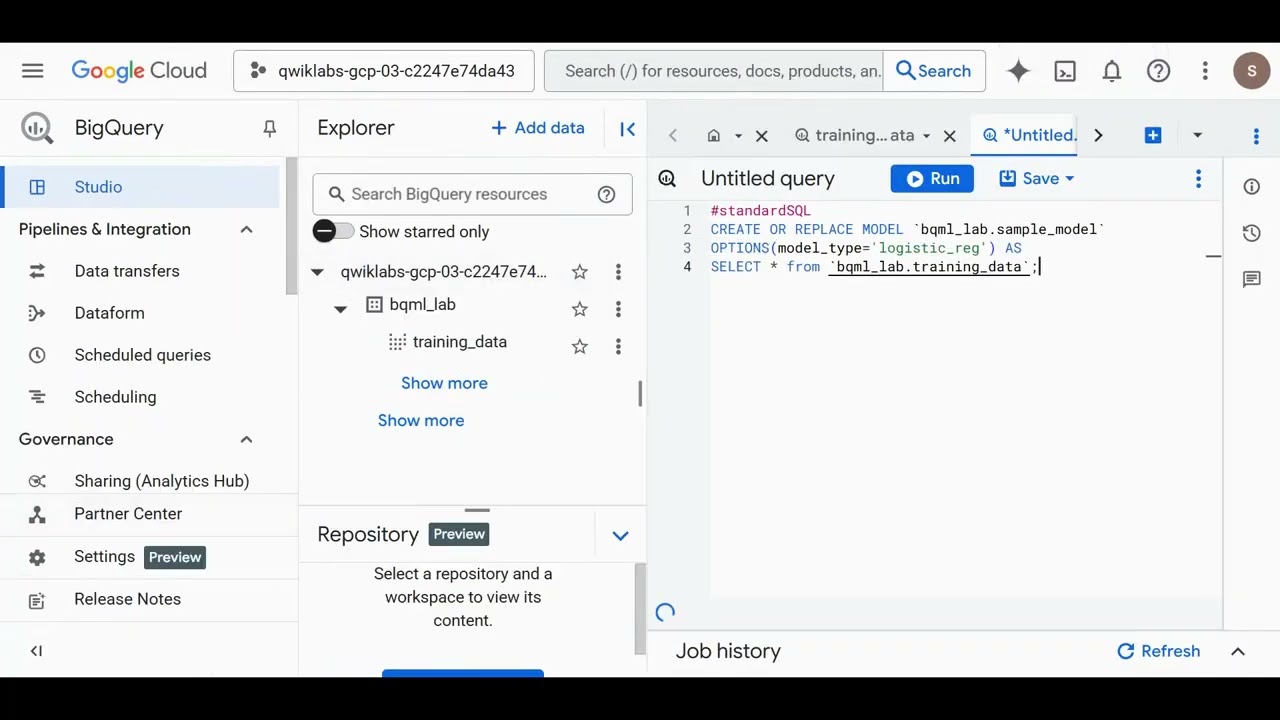Image resolution: width=1280 pixels, height=720 pixels.
Task: Collapse Pipelines & Integration section
Action: click(x=246, y=229)
